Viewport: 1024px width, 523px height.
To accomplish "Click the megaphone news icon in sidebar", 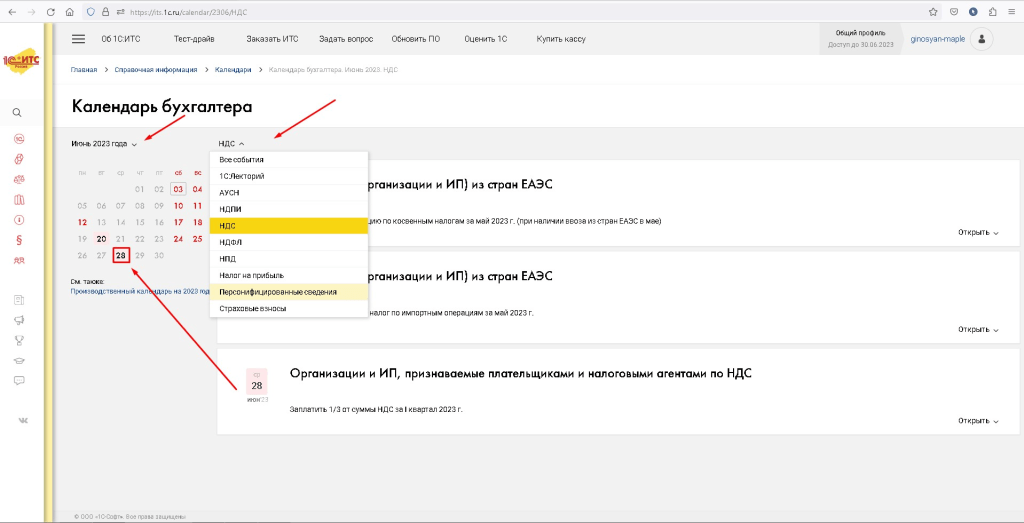I will [18, 320].
